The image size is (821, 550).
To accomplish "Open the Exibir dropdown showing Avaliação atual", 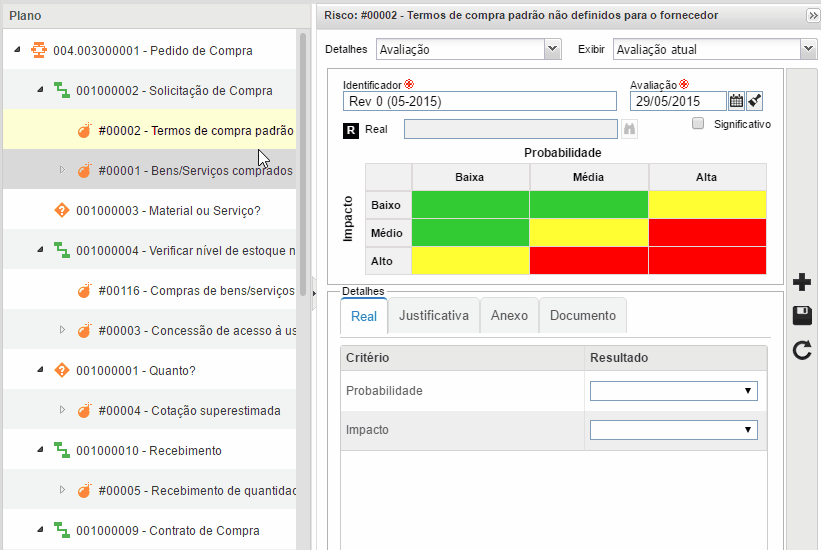I will [714, 49].
